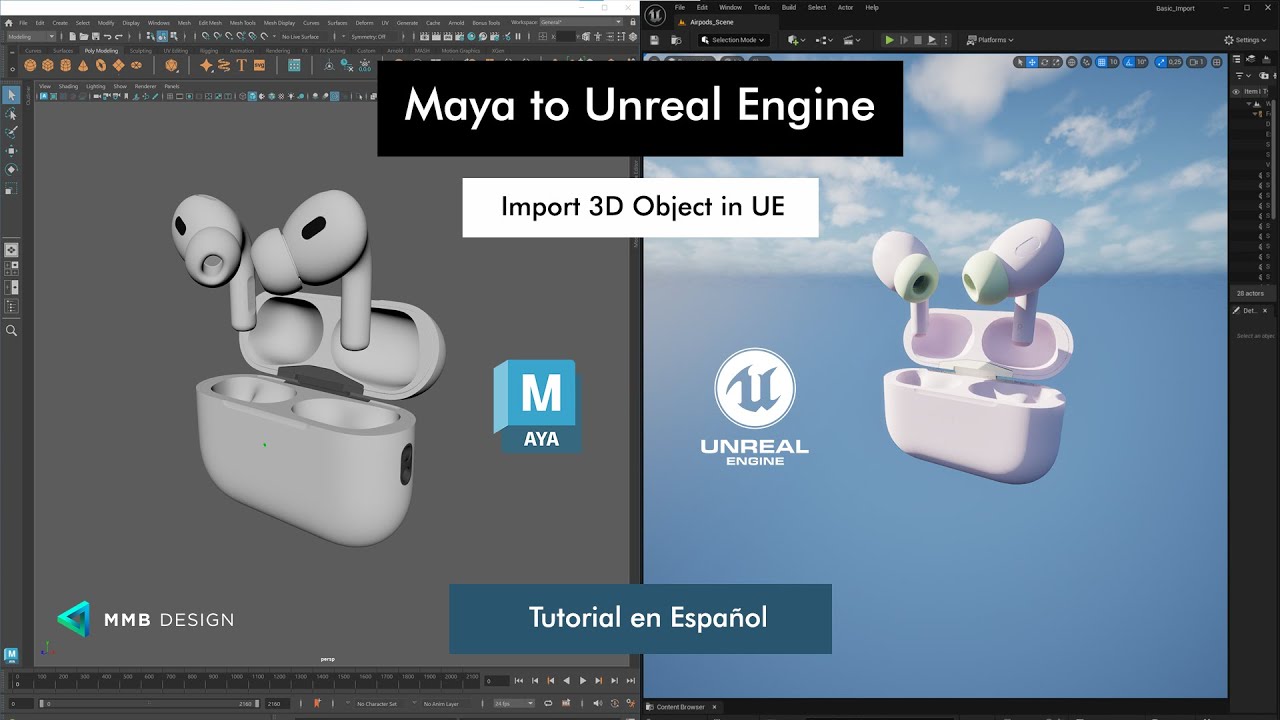Click Maya's Home icon on menu bar
The image size is (1280, 720).
(x=9, y=22)
